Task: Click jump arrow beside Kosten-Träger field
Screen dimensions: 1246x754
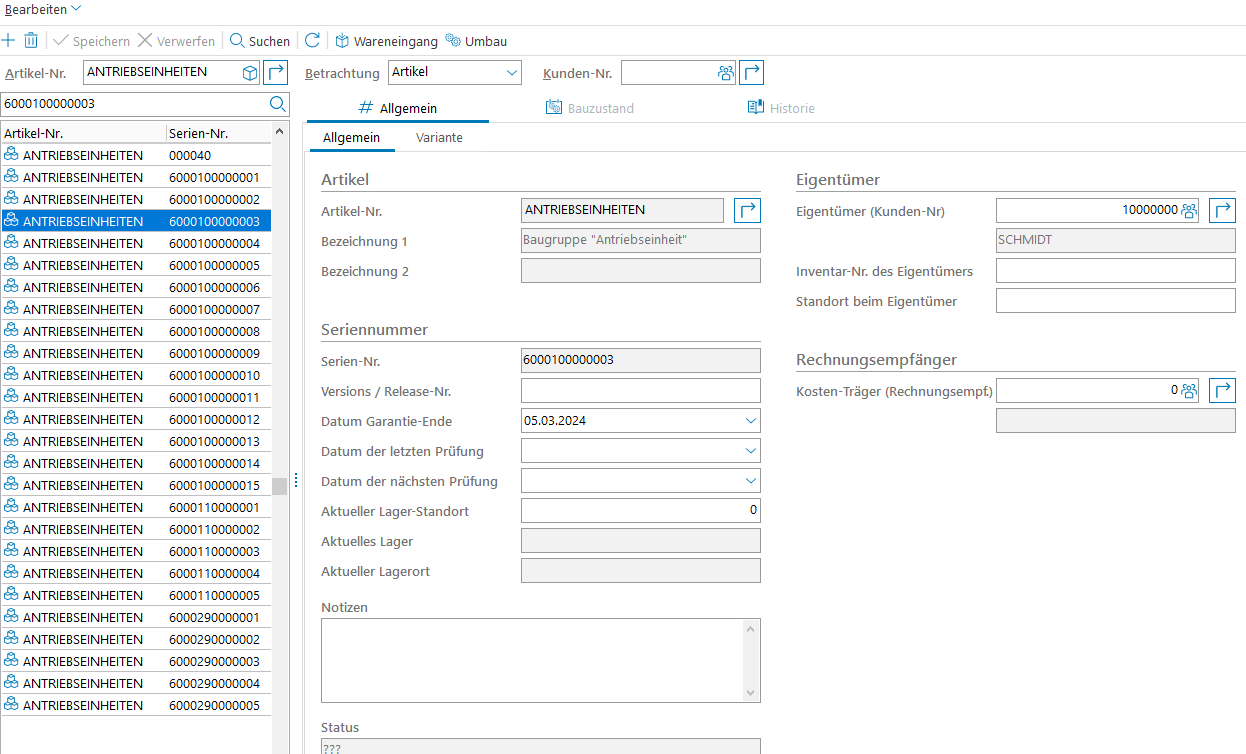Action: pos(1222,391)
